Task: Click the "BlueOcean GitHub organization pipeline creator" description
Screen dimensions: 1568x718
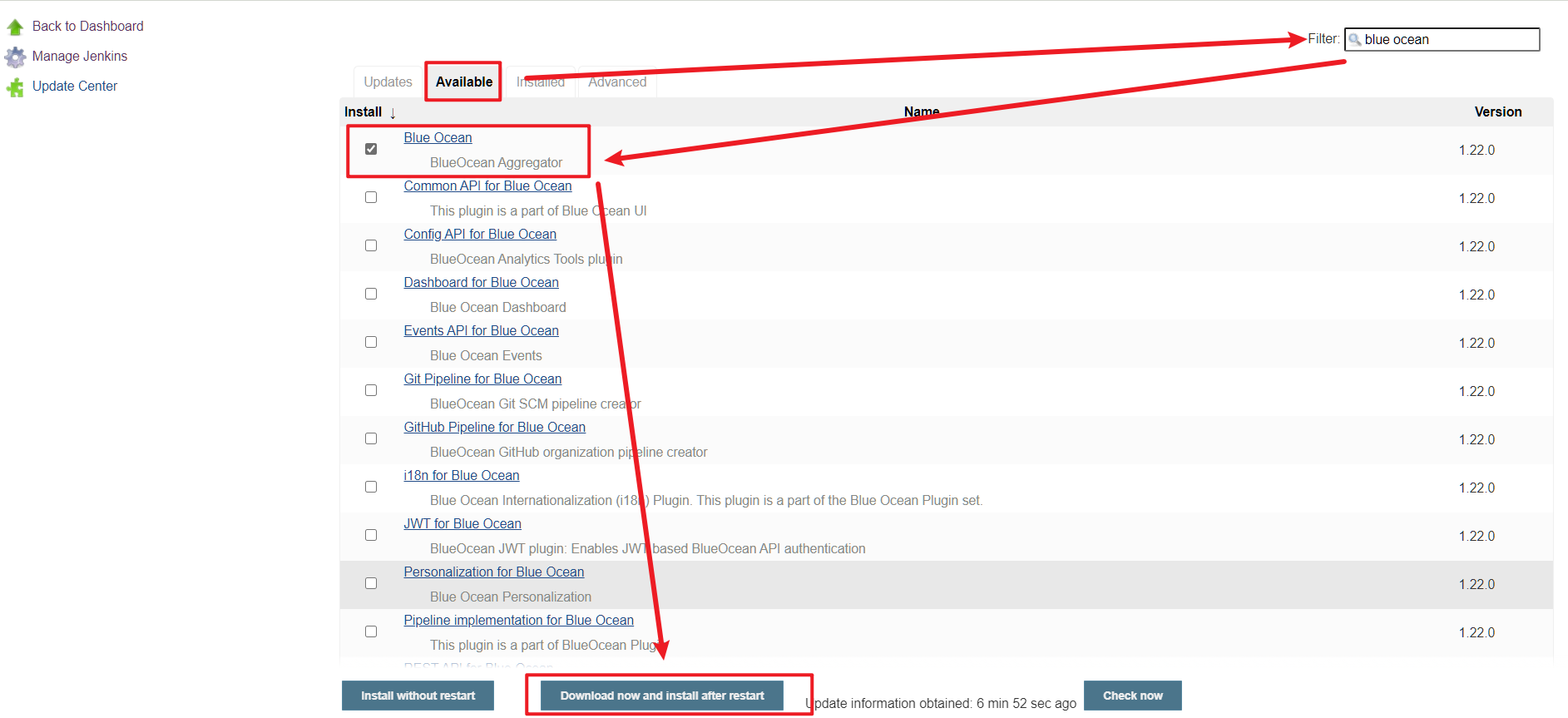Action: pos(568,453)
